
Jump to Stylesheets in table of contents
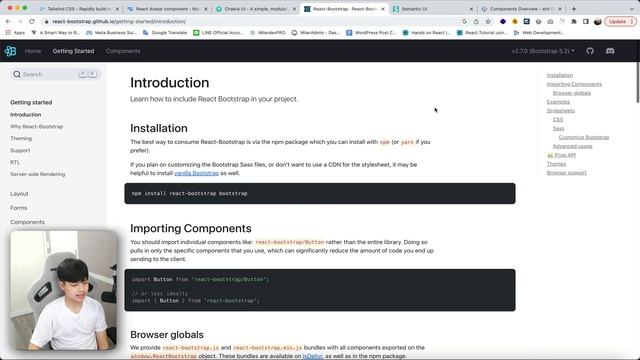tap(560, 111)
